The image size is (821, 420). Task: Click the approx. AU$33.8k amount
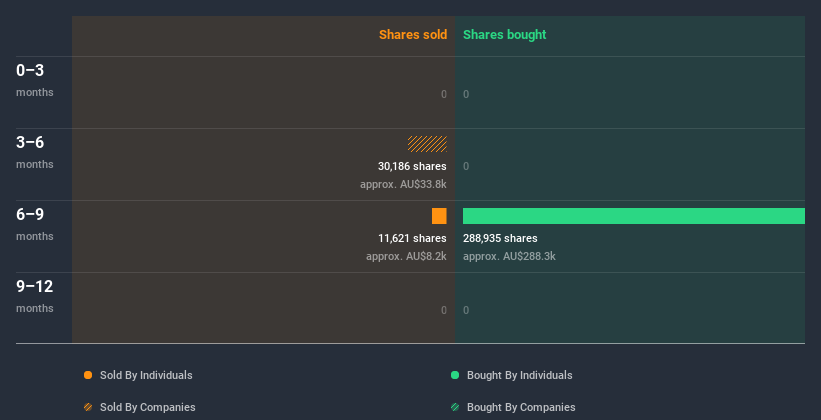pyautogui.click(x=403, y=184)
